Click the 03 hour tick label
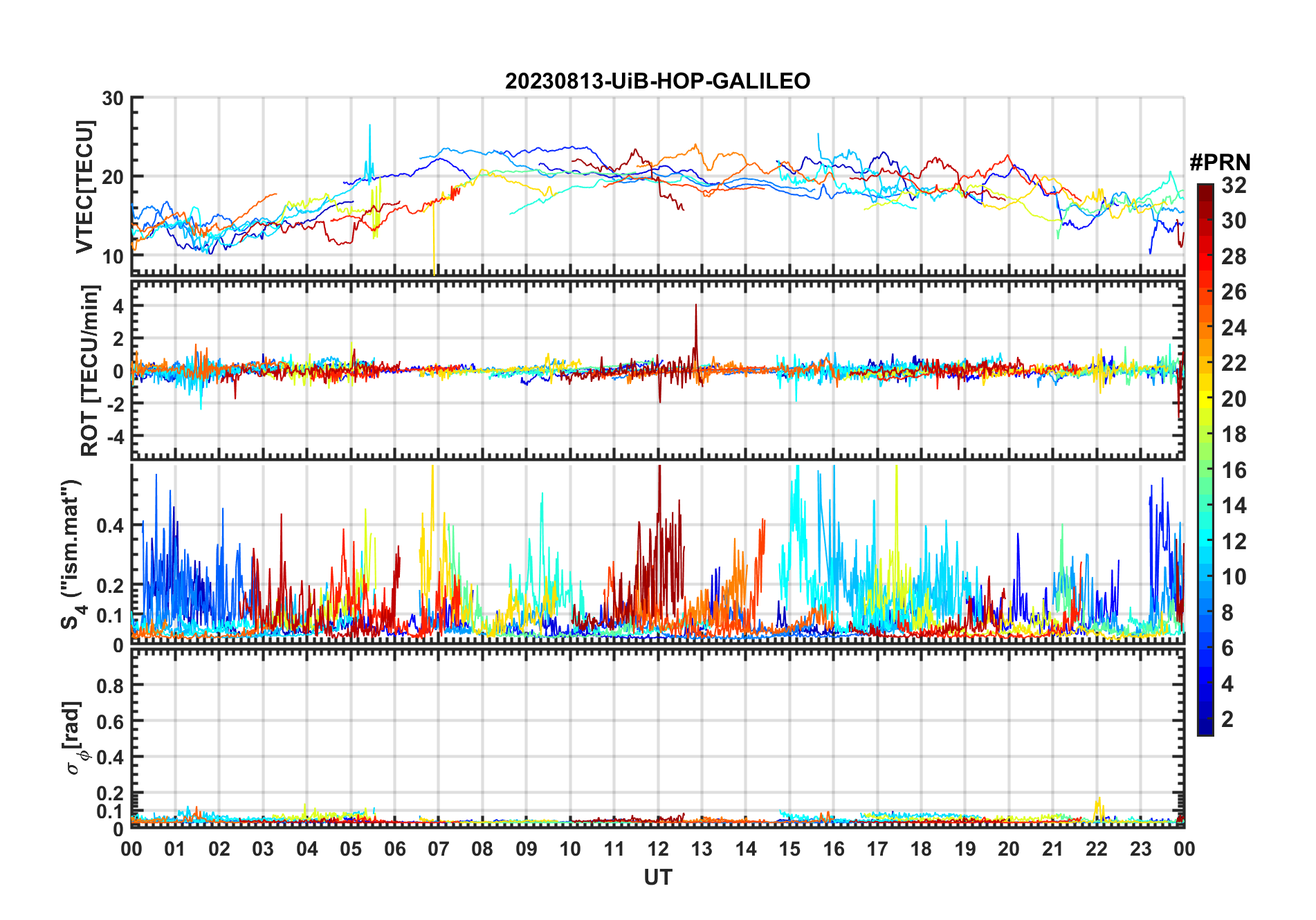Screen dimensions: 1316x920 (263, 849)
